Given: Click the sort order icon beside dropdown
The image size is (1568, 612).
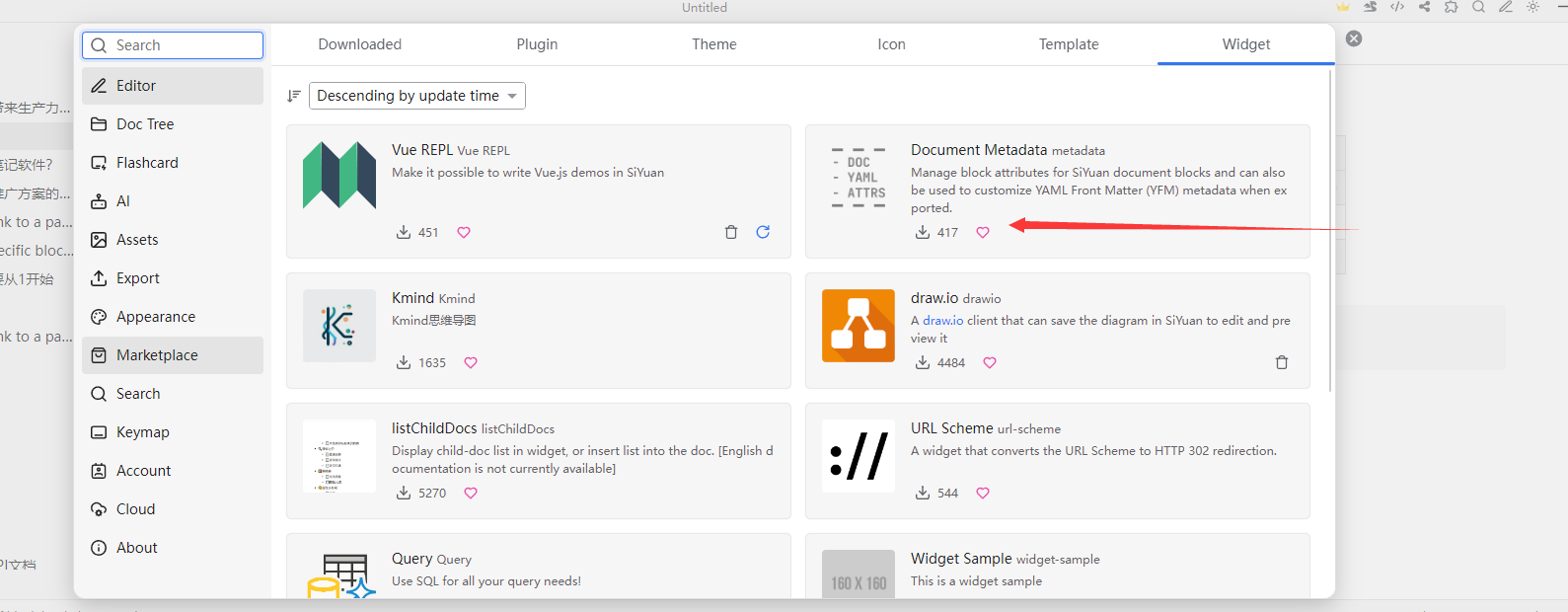Looking at the screenshot, I should 294,96.
